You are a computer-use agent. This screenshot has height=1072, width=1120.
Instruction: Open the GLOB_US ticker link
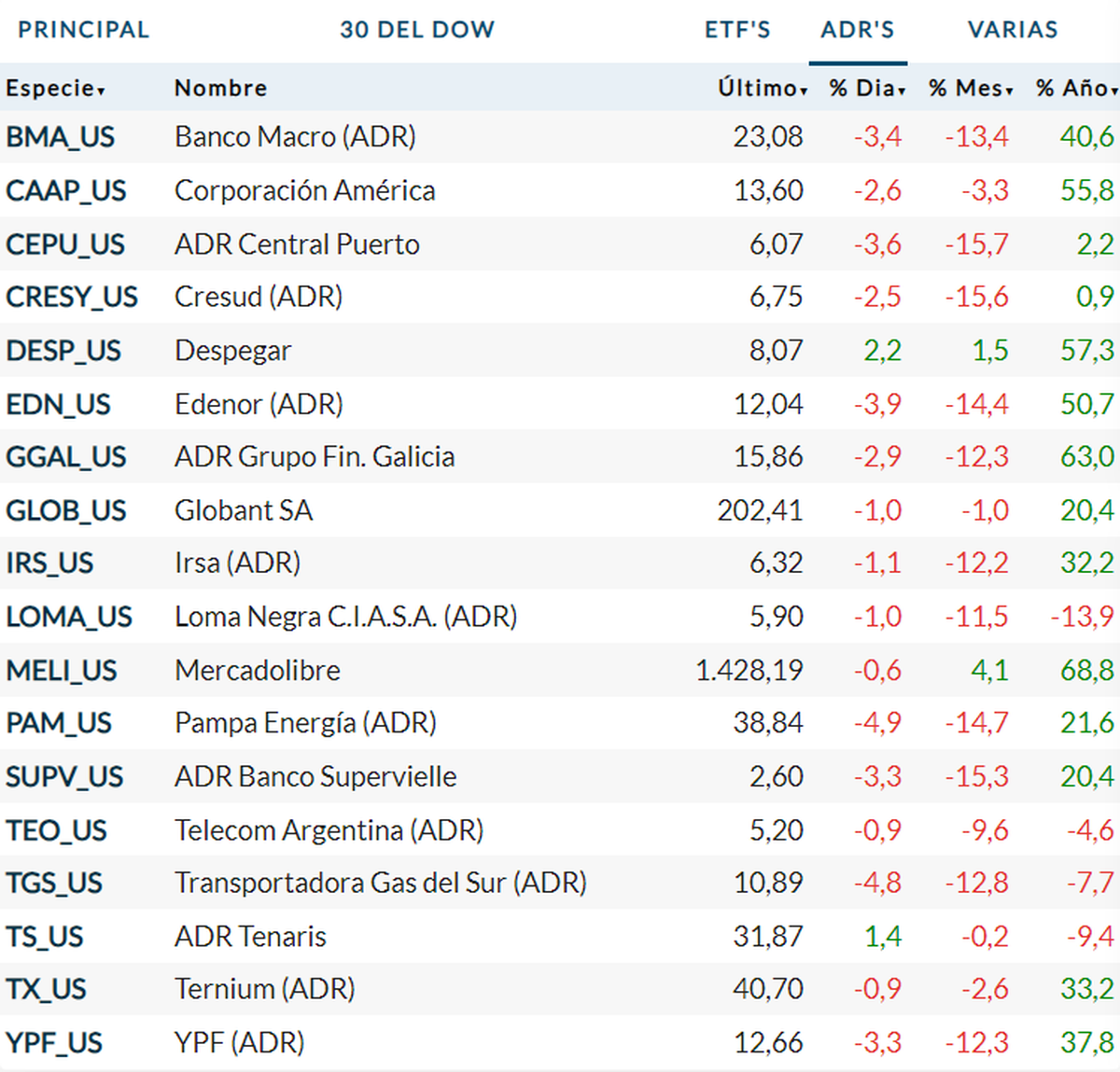coord(65,511)
